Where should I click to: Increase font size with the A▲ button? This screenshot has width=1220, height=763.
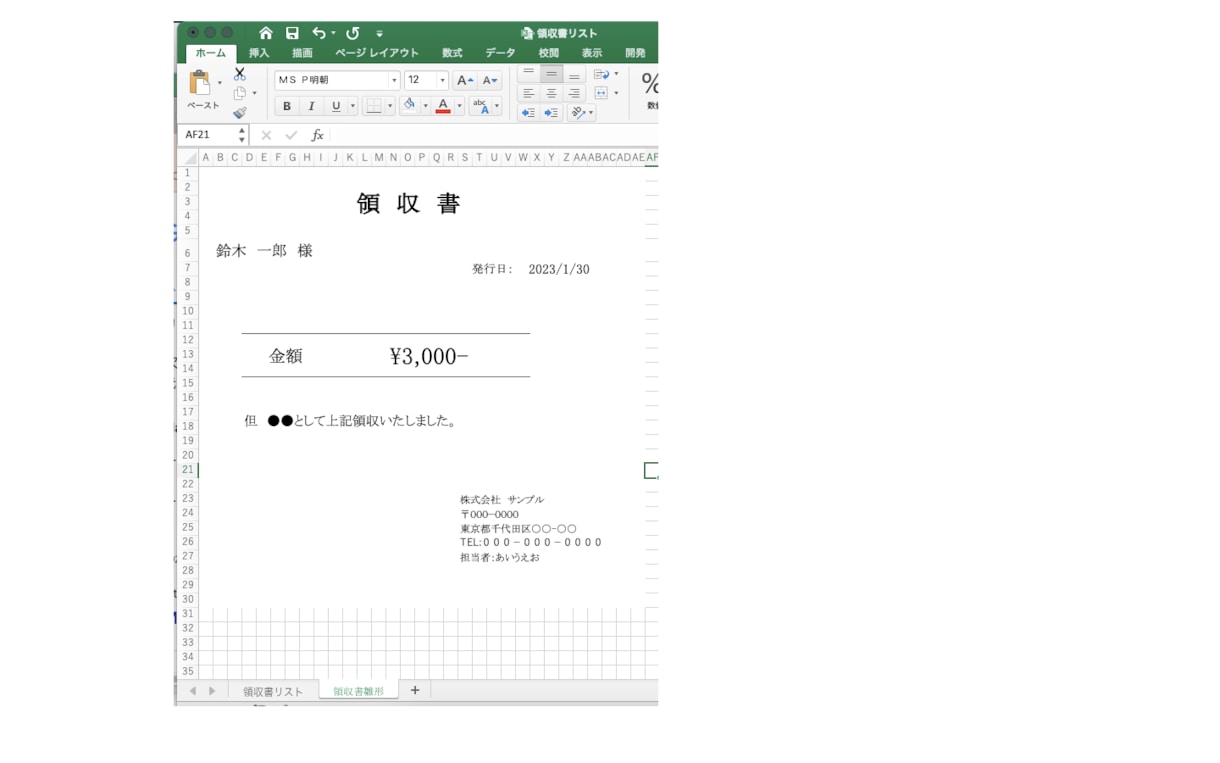(465, 80)
